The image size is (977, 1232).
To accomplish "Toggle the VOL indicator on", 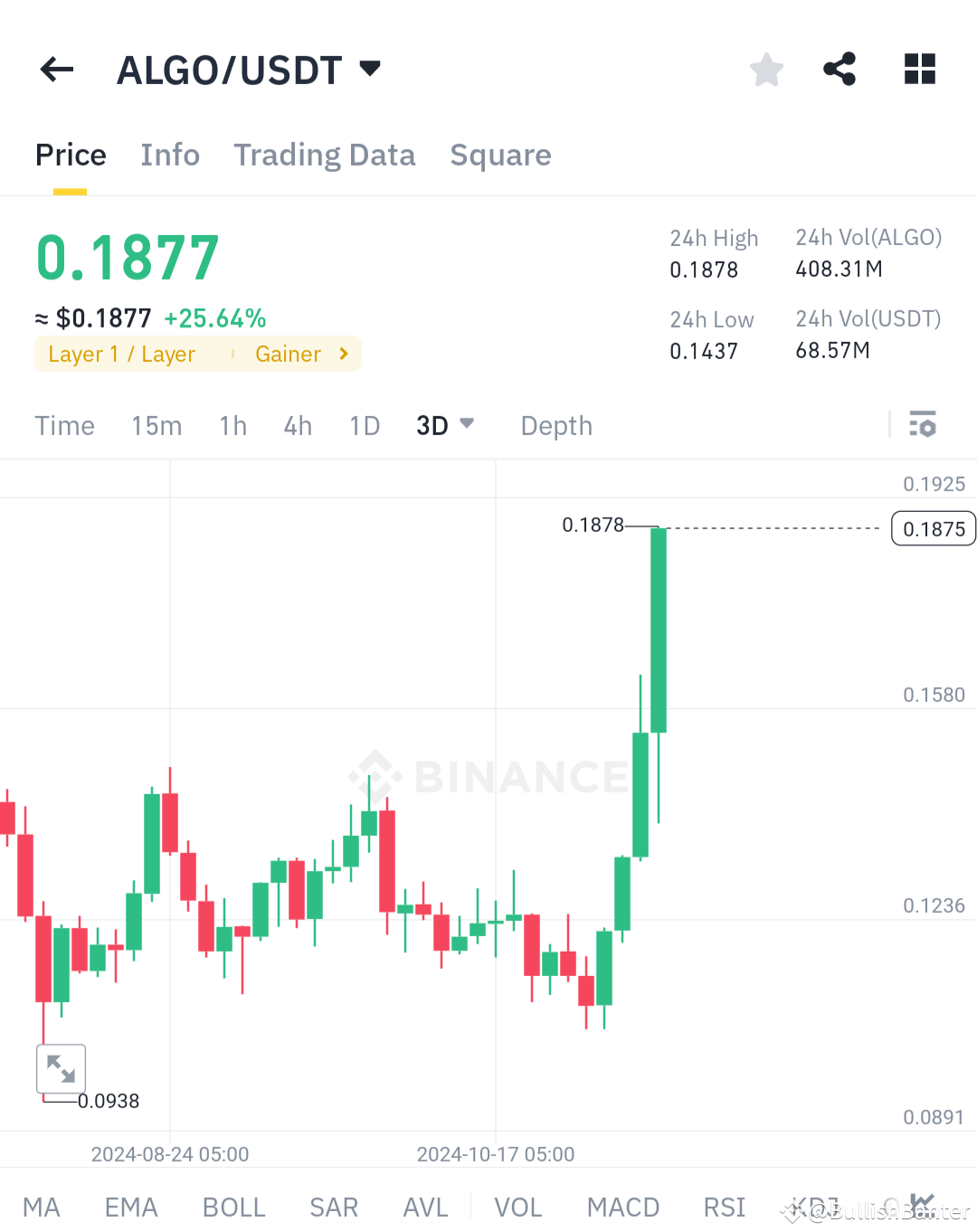I will (518, 1207).
